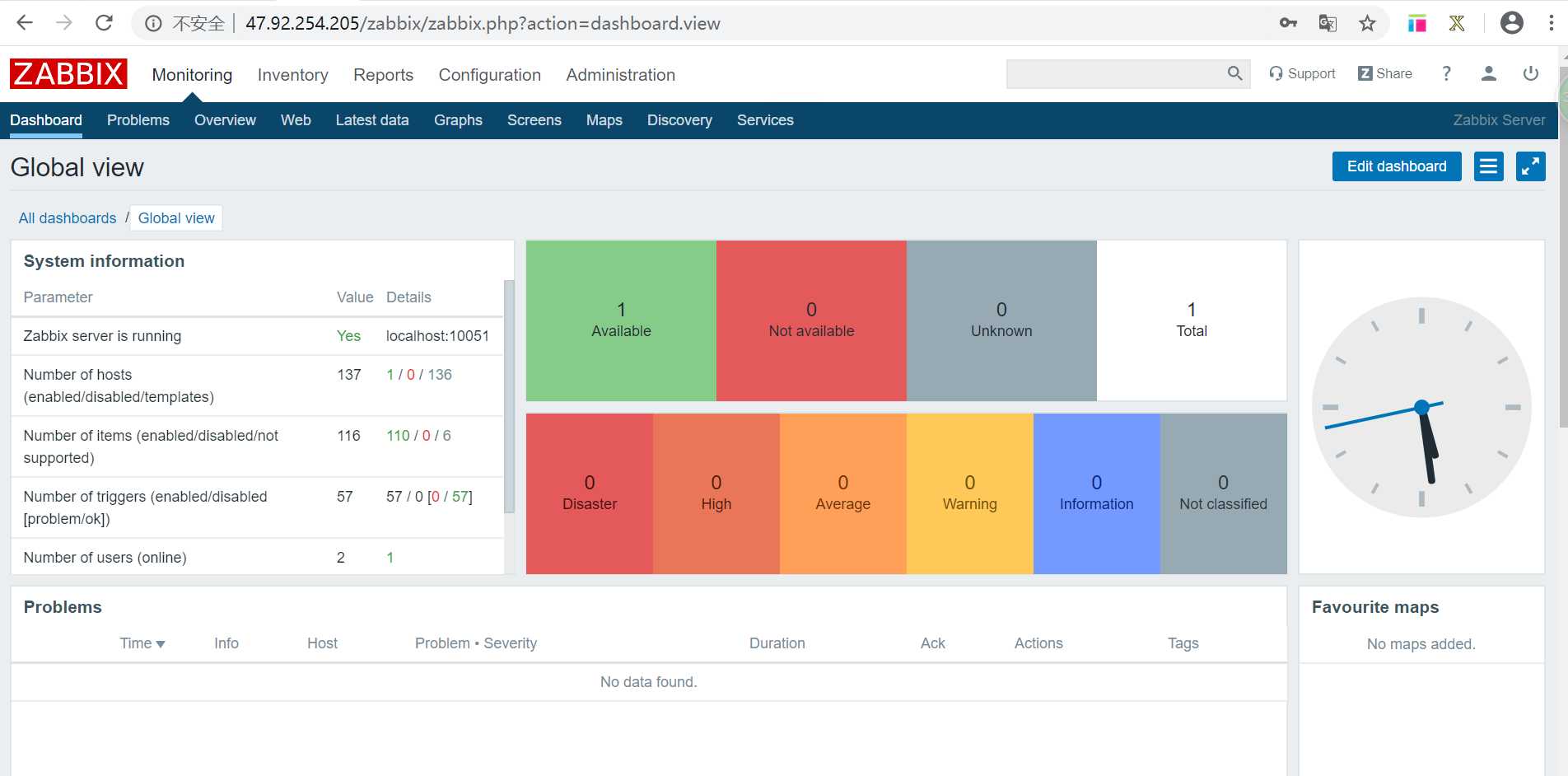Screen dimensions: 1568x776
Task: Click System information panel scrollbar
Action: point(509,395)
